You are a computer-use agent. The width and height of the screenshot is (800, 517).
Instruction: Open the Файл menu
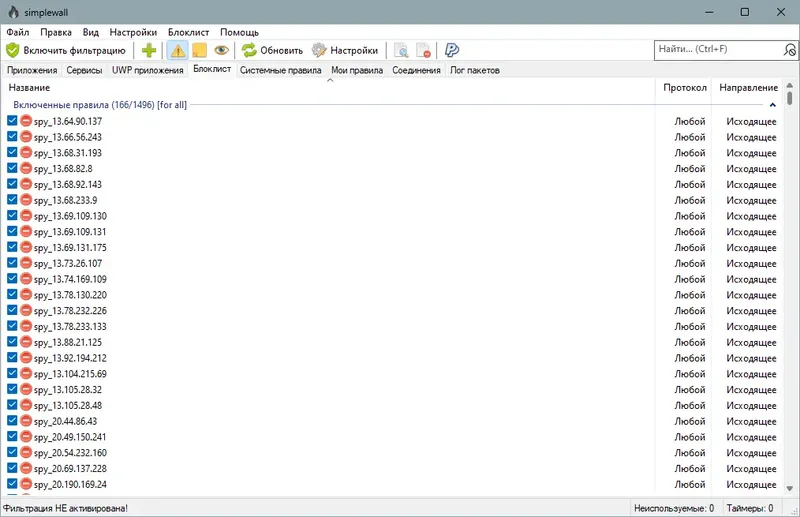click(18, 32)
